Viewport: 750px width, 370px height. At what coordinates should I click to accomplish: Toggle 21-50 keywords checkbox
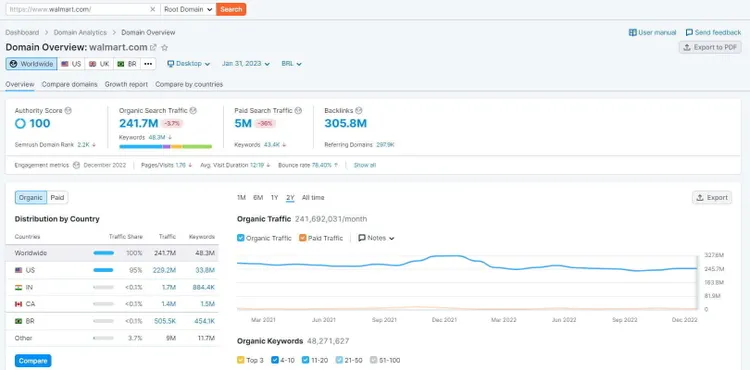(339, 360)
